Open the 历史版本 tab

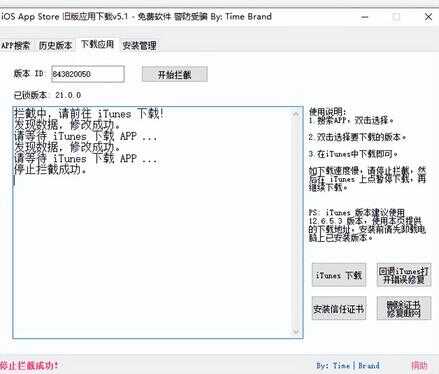[55, 46]
